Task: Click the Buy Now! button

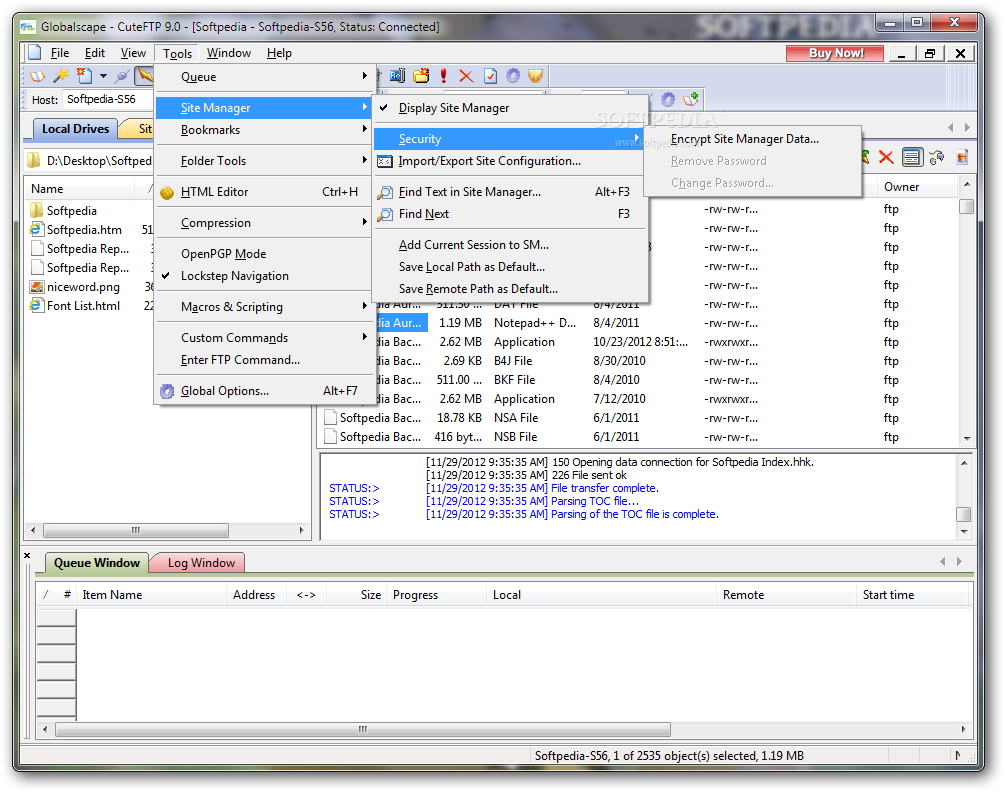Action: pos(835,53)
